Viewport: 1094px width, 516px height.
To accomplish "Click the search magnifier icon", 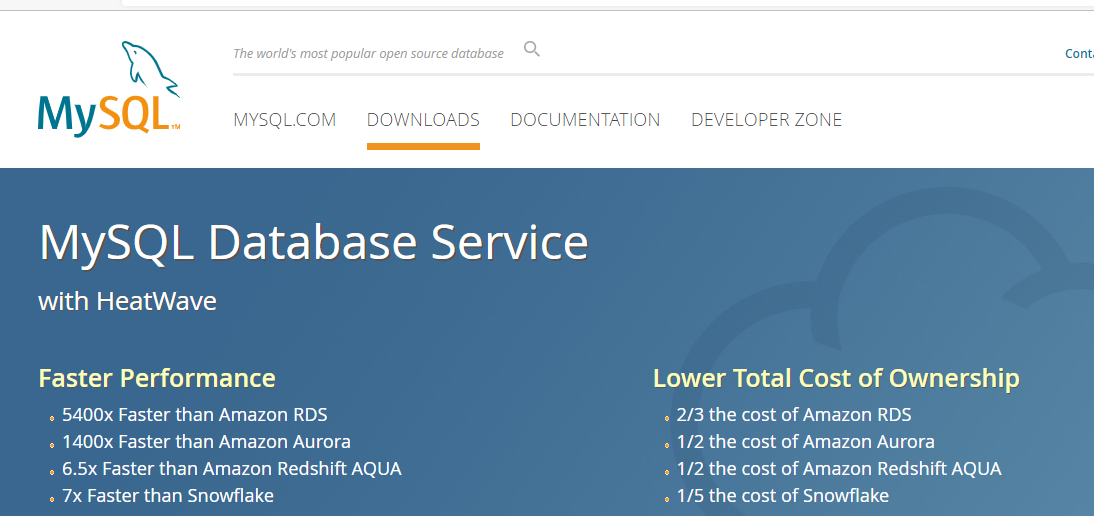I will click(532, 50).
